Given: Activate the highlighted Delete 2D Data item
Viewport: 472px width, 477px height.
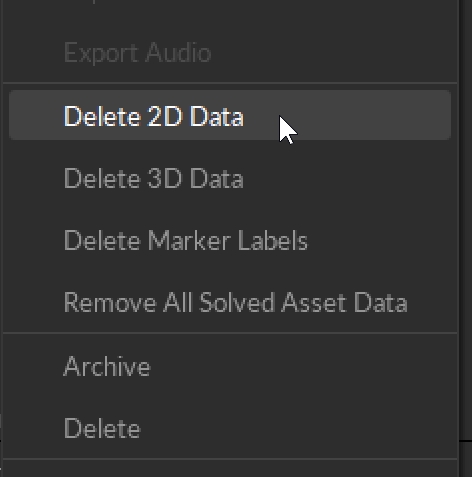Looking at the screenshot, I should [x=230, y=115].
